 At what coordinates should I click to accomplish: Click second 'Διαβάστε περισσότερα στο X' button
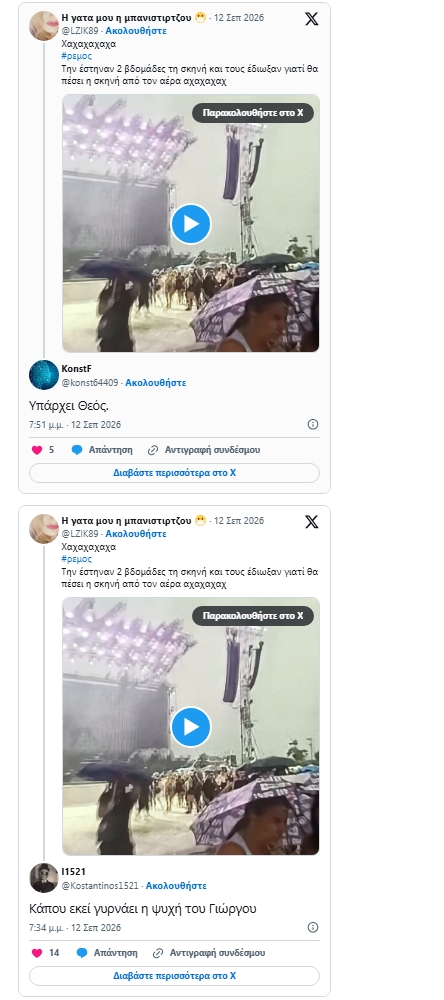tap(174, 976)
